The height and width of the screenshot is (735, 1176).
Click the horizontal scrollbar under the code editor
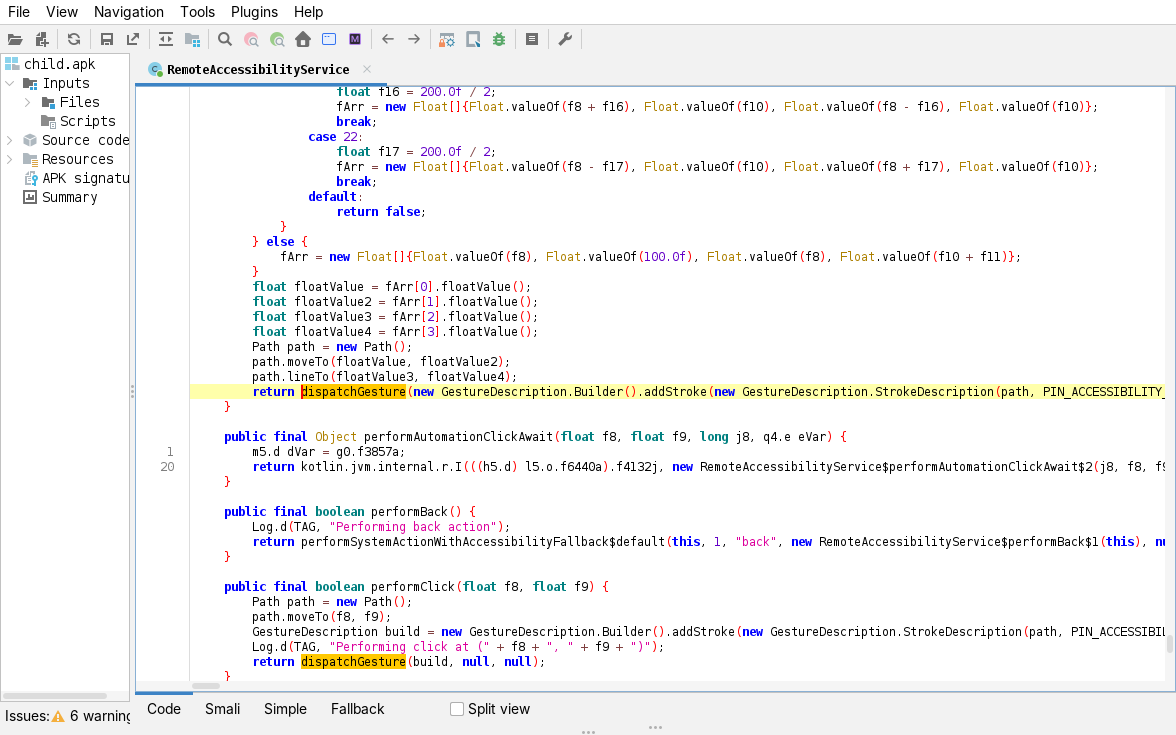tap(206, 686)
